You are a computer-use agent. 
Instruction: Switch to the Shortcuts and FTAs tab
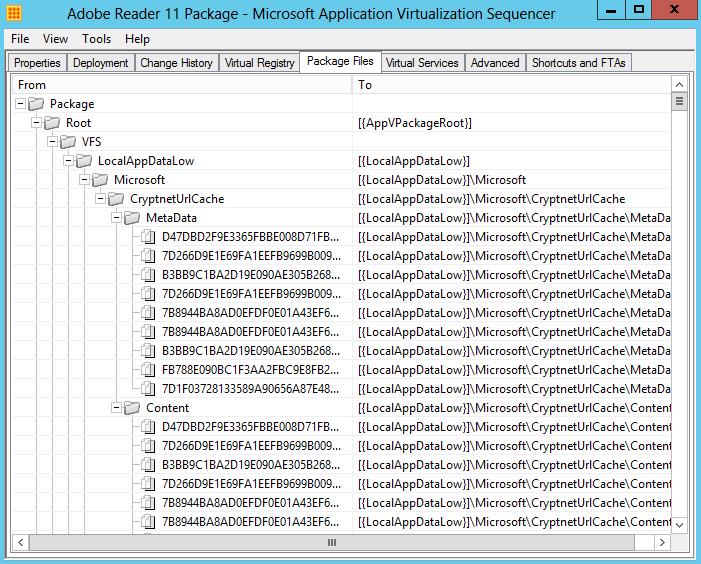[x=579, y=63]
